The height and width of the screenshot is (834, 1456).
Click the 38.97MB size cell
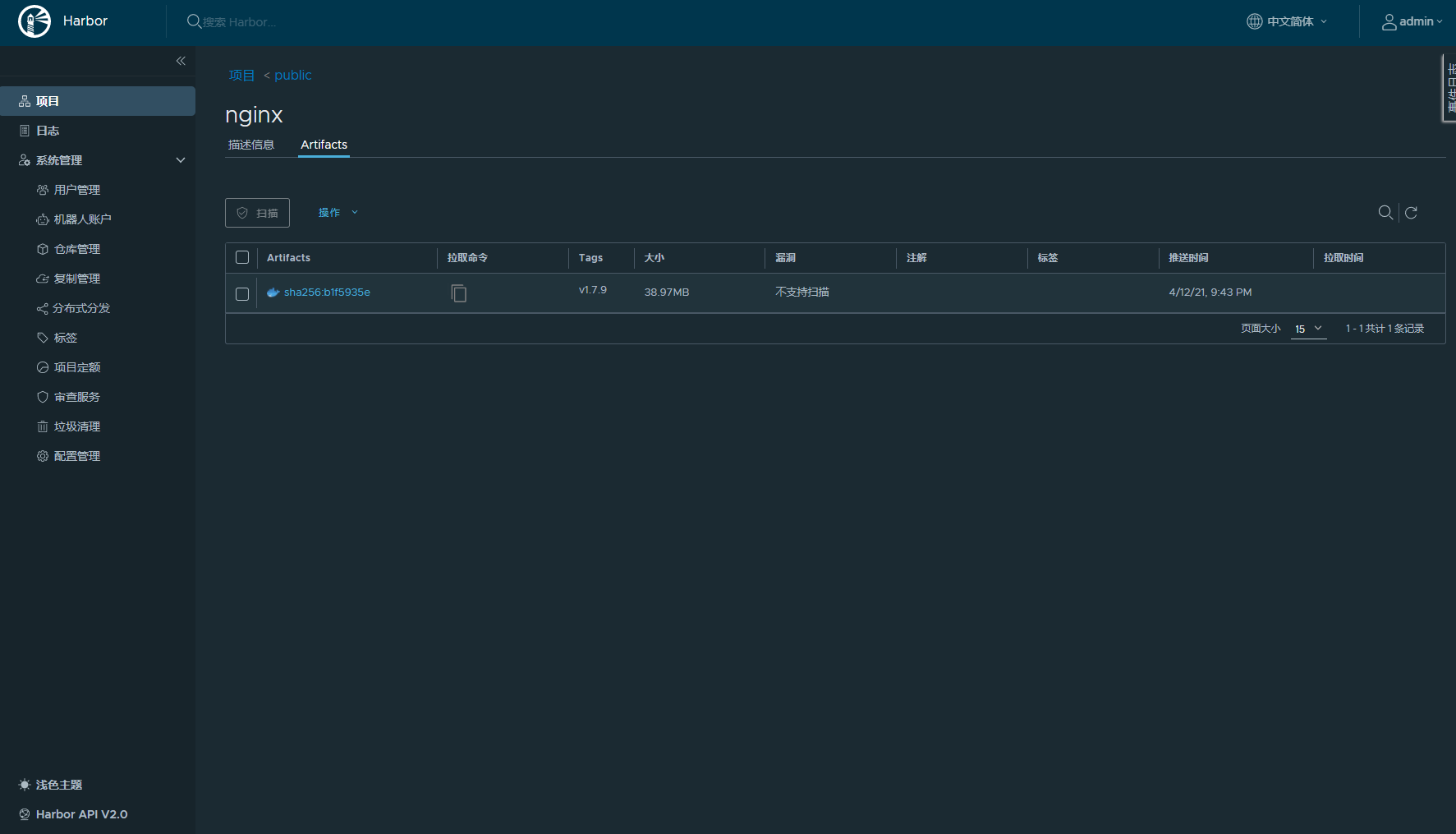tap(667, 292)
